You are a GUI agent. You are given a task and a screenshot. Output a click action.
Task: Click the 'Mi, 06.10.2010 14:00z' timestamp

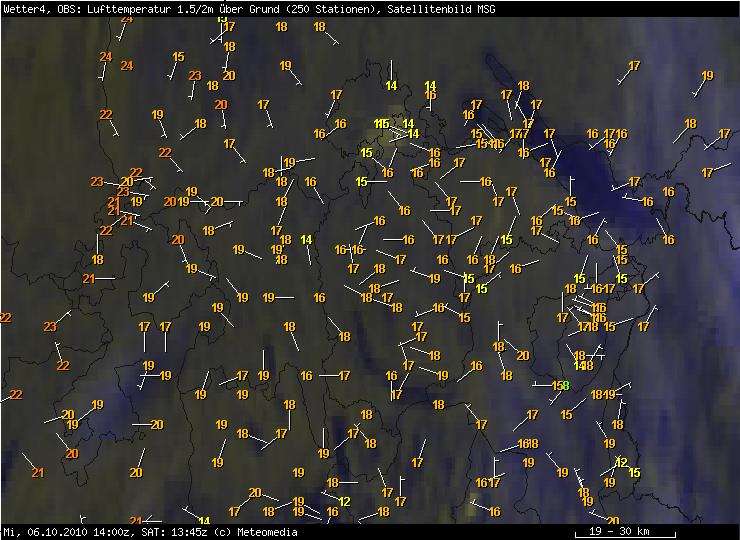click(x=67, y=532)
